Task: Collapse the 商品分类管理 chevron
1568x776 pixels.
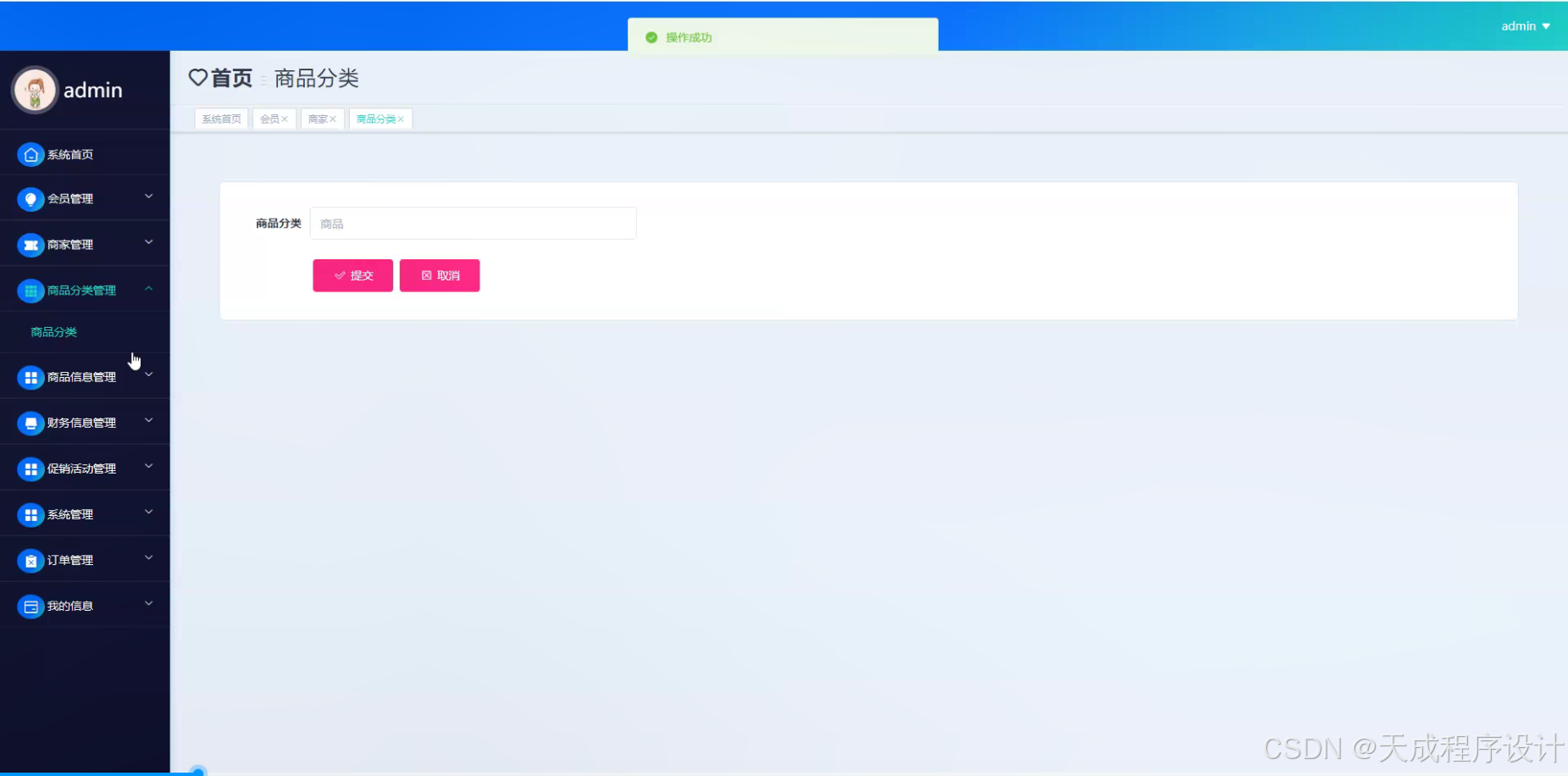Action: [148, 288]
